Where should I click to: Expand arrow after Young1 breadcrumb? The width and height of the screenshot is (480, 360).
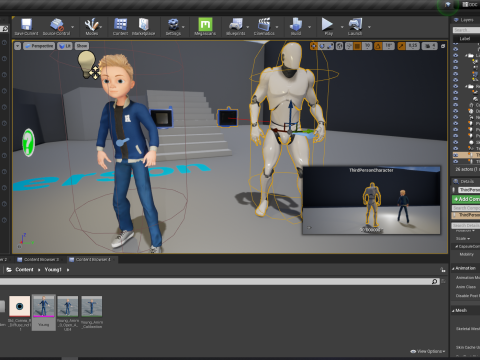(x=68, y=270)
